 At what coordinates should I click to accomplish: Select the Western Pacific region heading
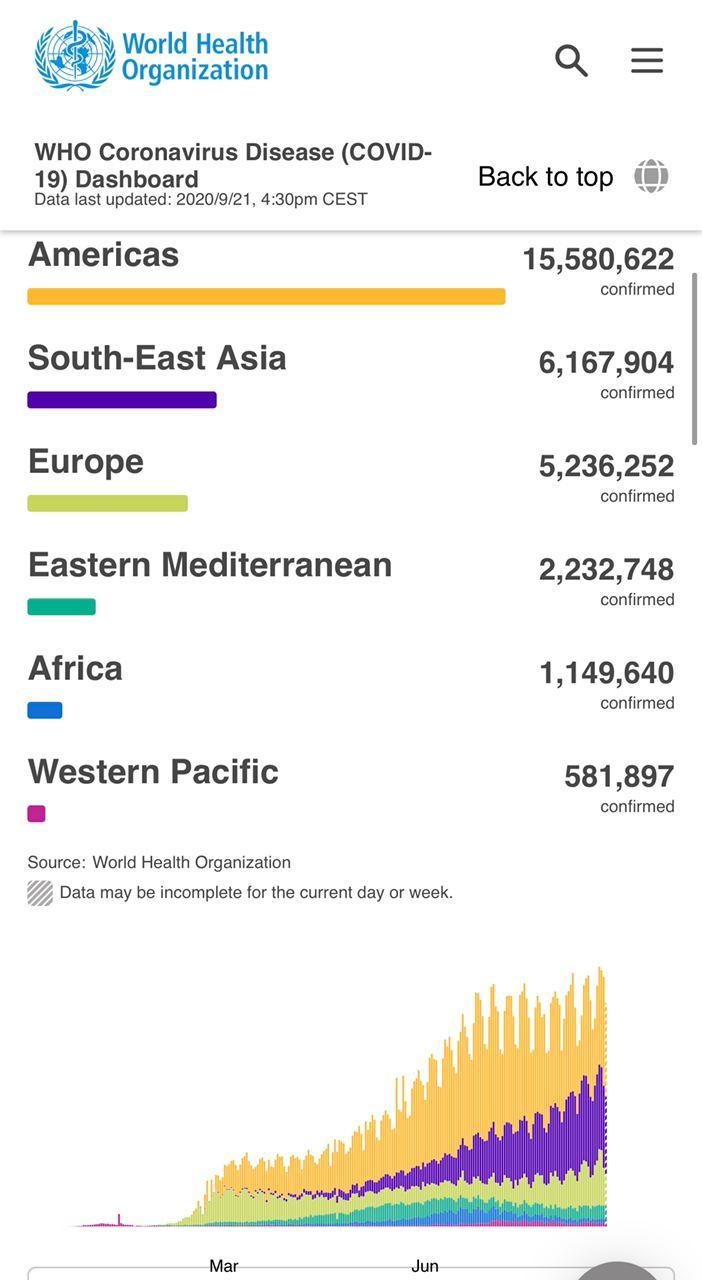tap(153, 772)
